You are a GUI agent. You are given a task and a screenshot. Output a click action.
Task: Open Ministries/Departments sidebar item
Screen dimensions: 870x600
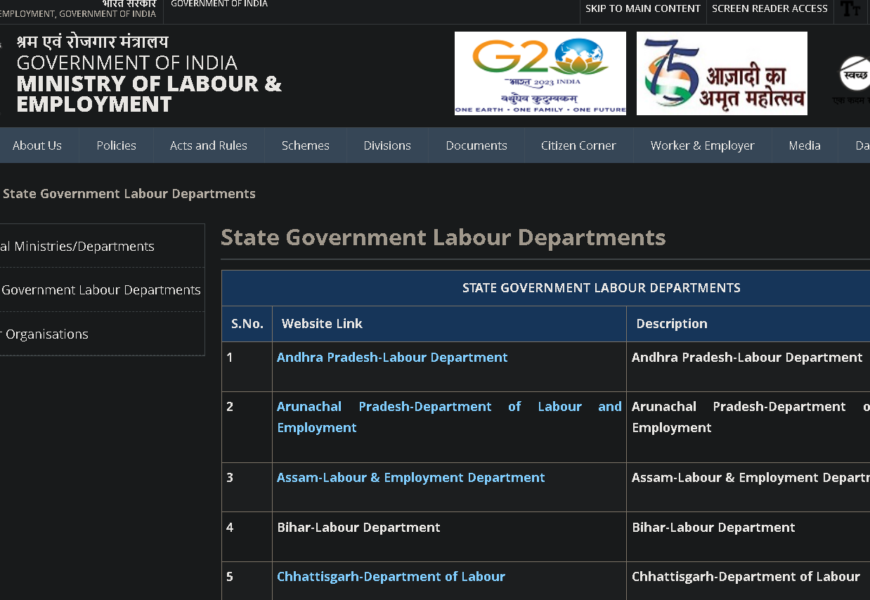77,246
